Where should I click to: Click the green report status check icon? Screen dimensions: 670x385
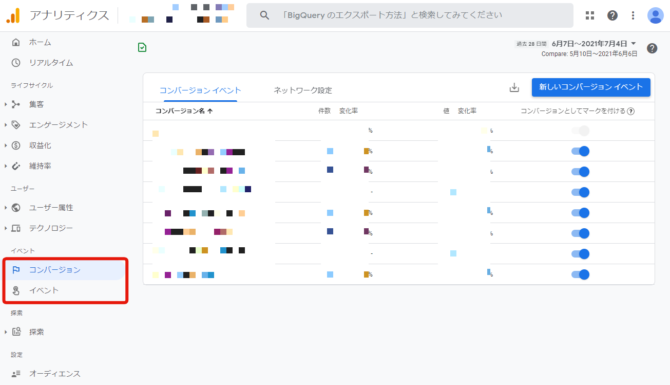pyautogui.click(x=142, y=47)
